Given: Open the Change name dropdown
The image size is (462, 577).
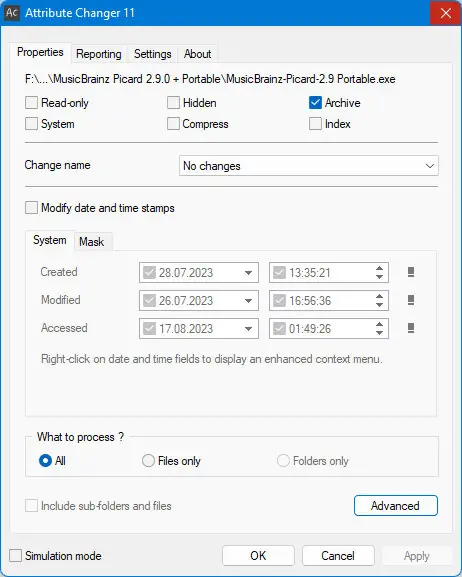Looking at the screenshot, I should point(308,166).
